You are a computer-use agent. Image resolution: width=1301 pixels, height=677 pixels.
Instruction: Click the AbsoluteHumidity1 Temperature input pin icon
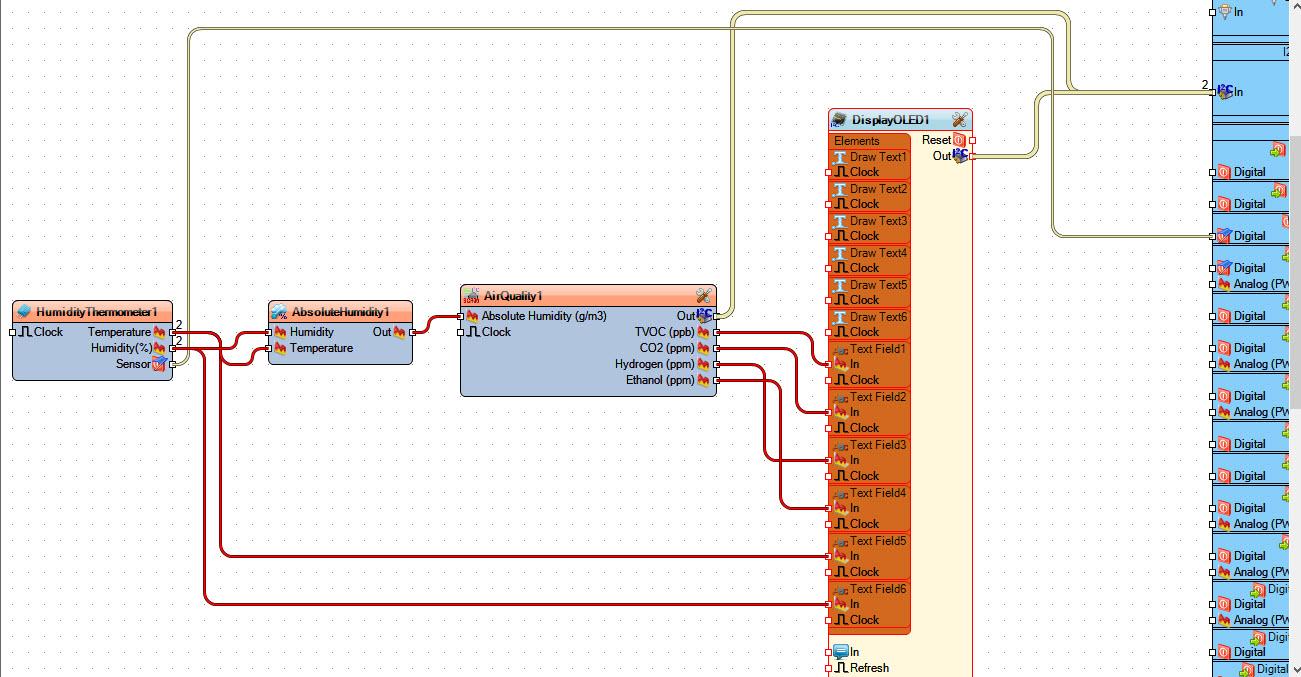coord(281,348)
